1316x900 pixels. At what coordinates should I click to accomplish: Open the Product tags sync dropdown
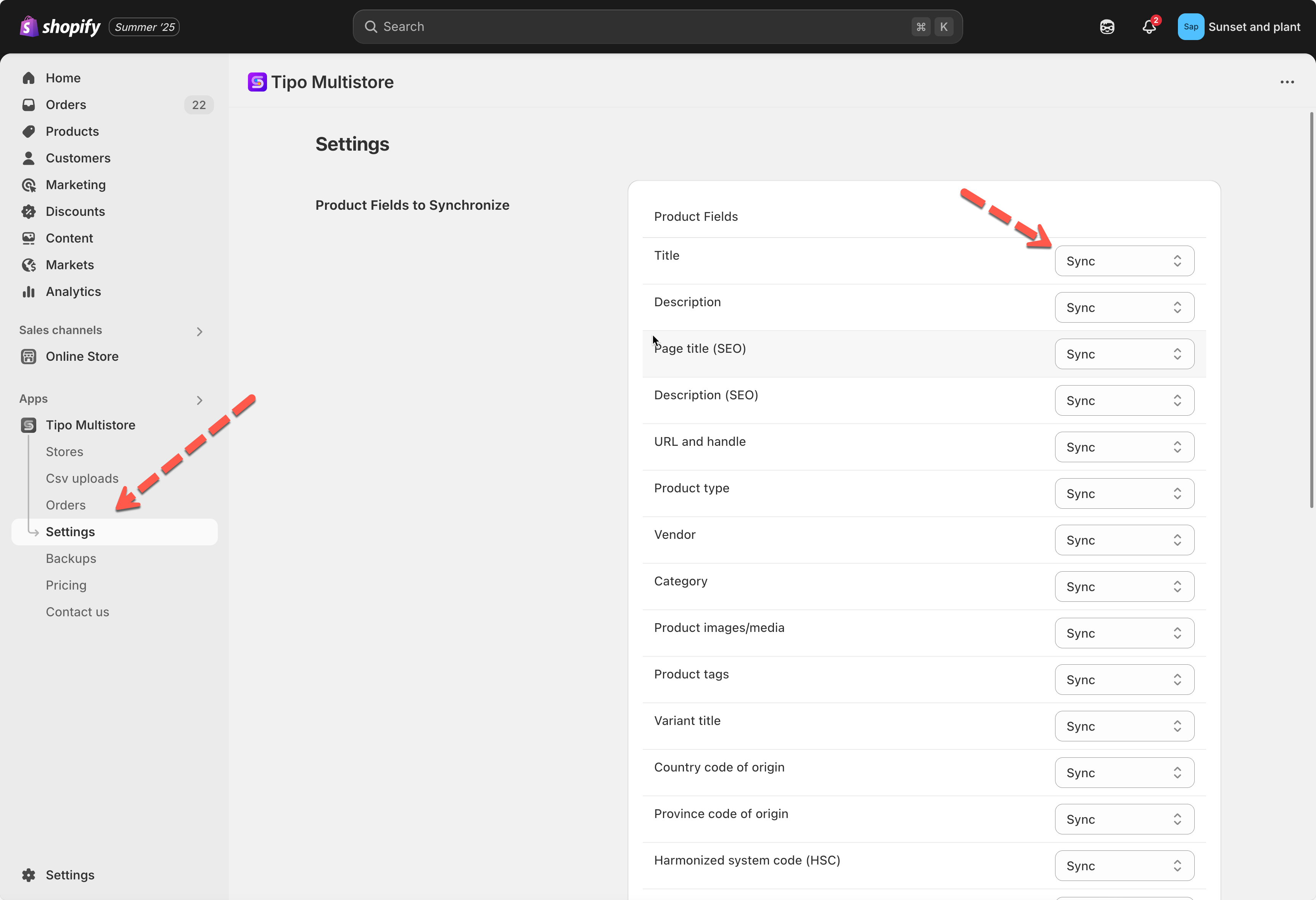[x=1124, y=680]
